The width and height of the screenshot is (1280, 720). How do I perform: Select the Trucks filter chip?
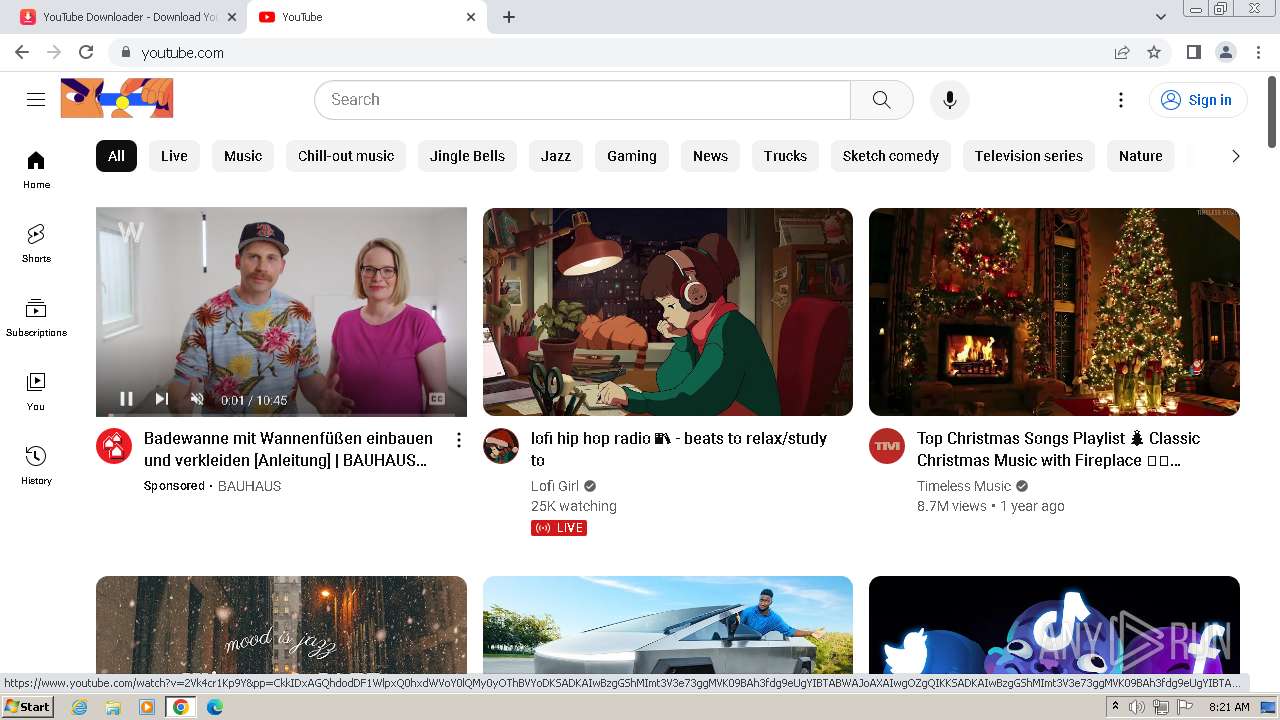pyautogui.click(x=785, y=155)
